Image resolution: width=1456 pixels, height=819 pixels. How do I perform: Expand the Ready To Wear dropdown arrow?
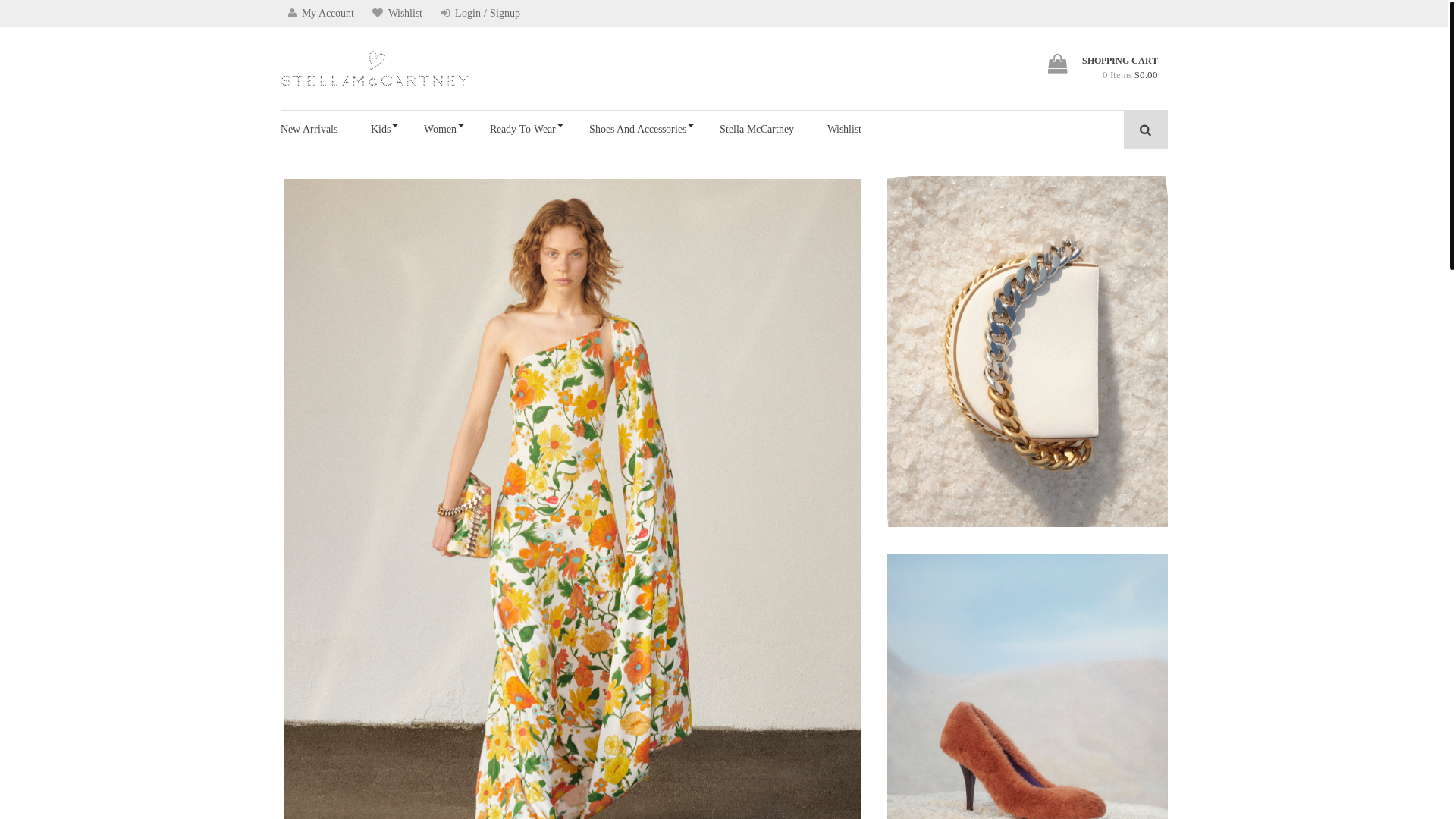tap(560, 126)
